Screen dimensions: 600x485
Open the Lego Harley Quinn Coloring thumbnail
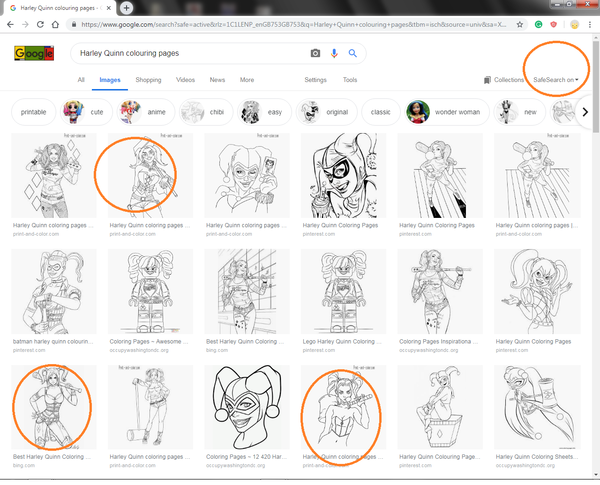click(x=343, y=291)
